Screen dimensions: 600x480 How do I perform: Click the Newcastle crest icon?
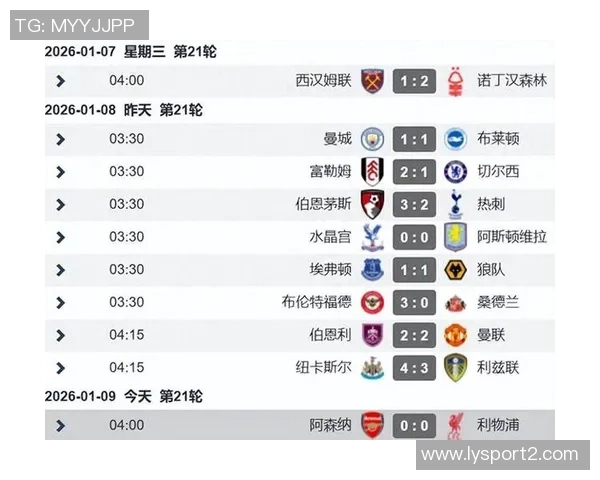click(x=372, y=367)
